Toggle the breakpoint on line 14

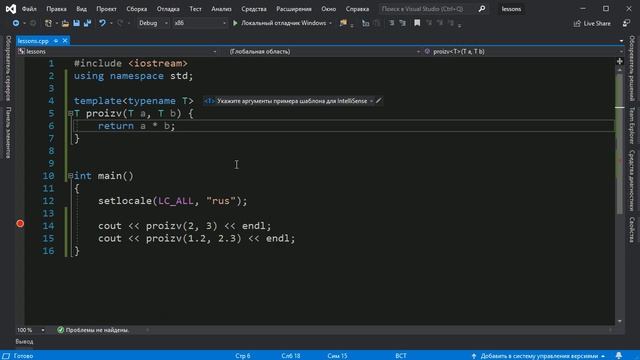pyautogui.click(x=20, y=224)
